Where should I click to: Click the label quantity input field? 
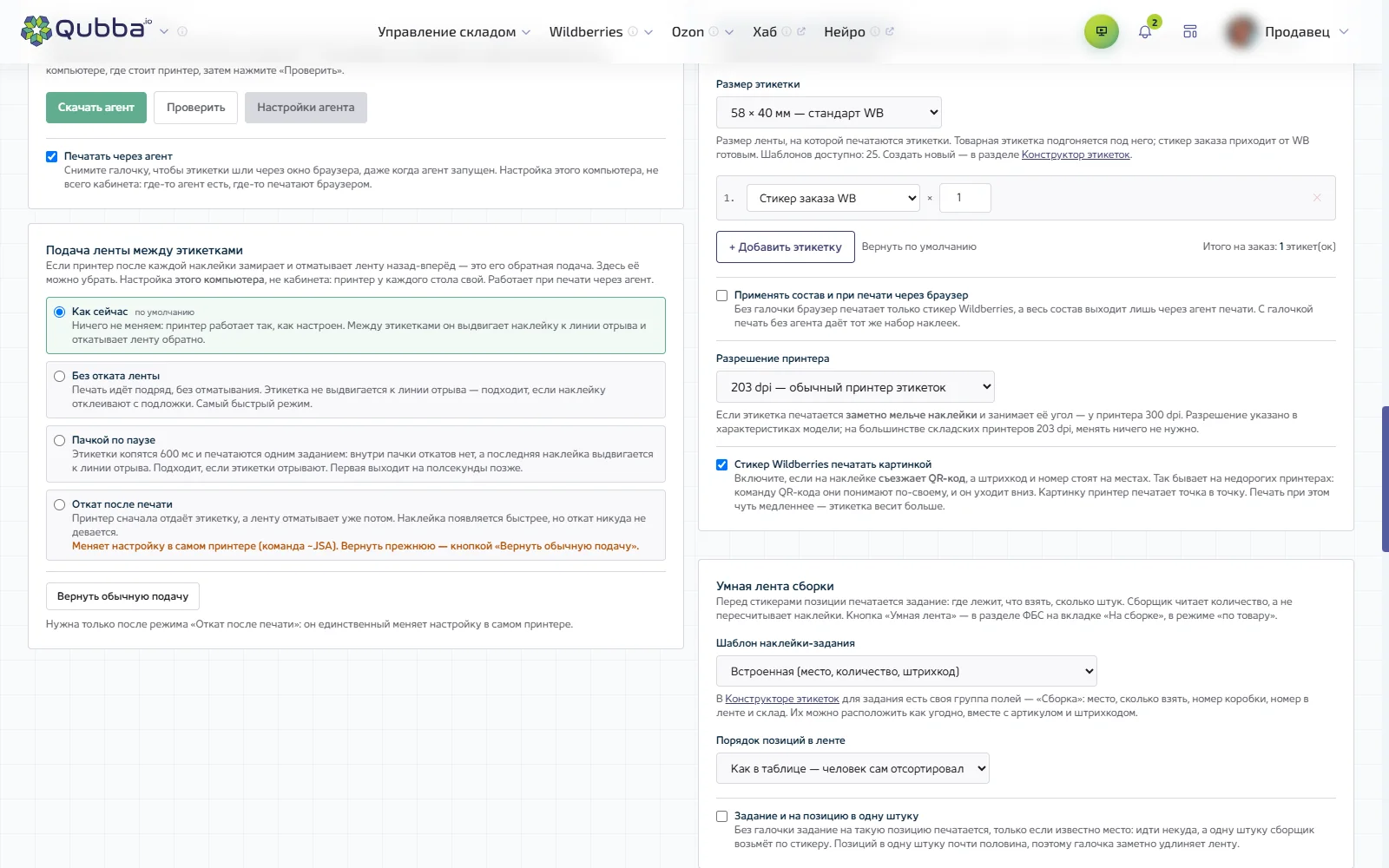965,198
